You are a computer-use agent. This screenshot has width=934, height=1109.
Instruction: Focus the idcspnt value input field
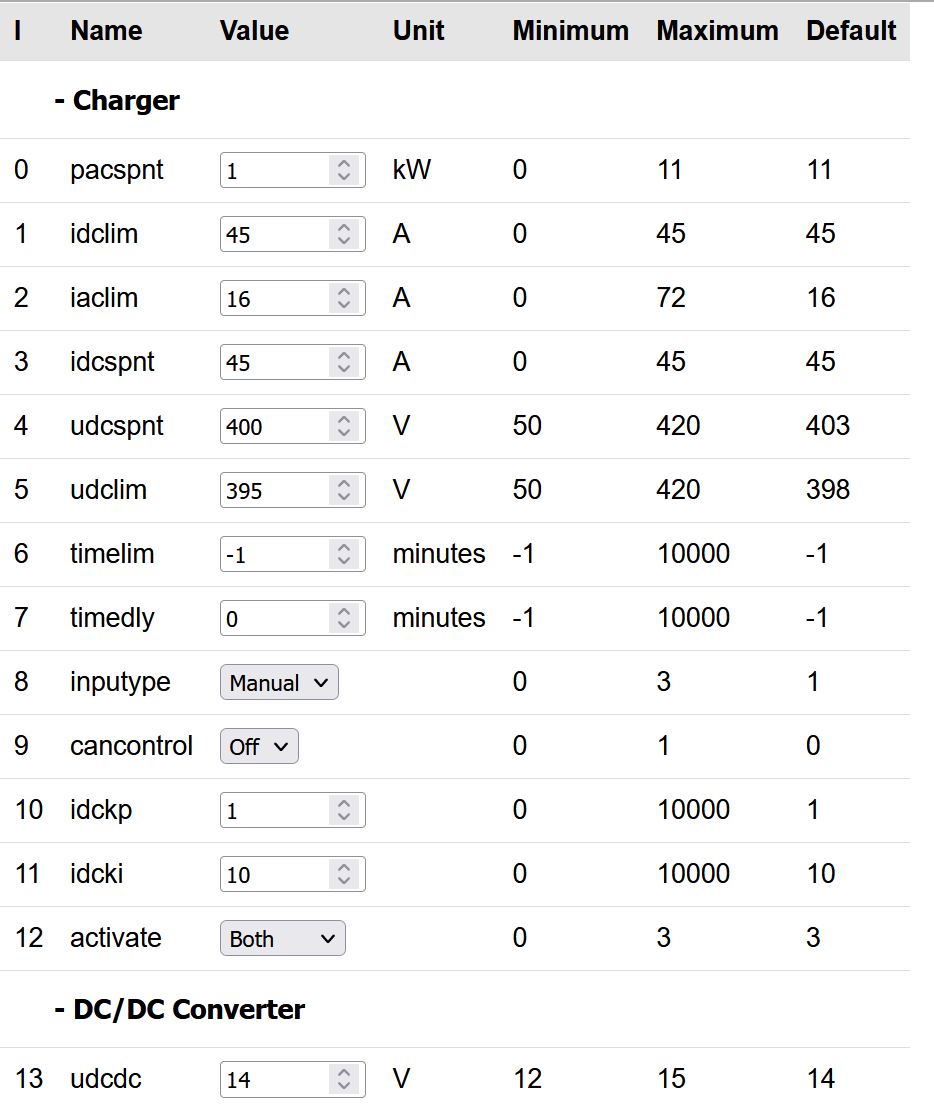point(274,362)
